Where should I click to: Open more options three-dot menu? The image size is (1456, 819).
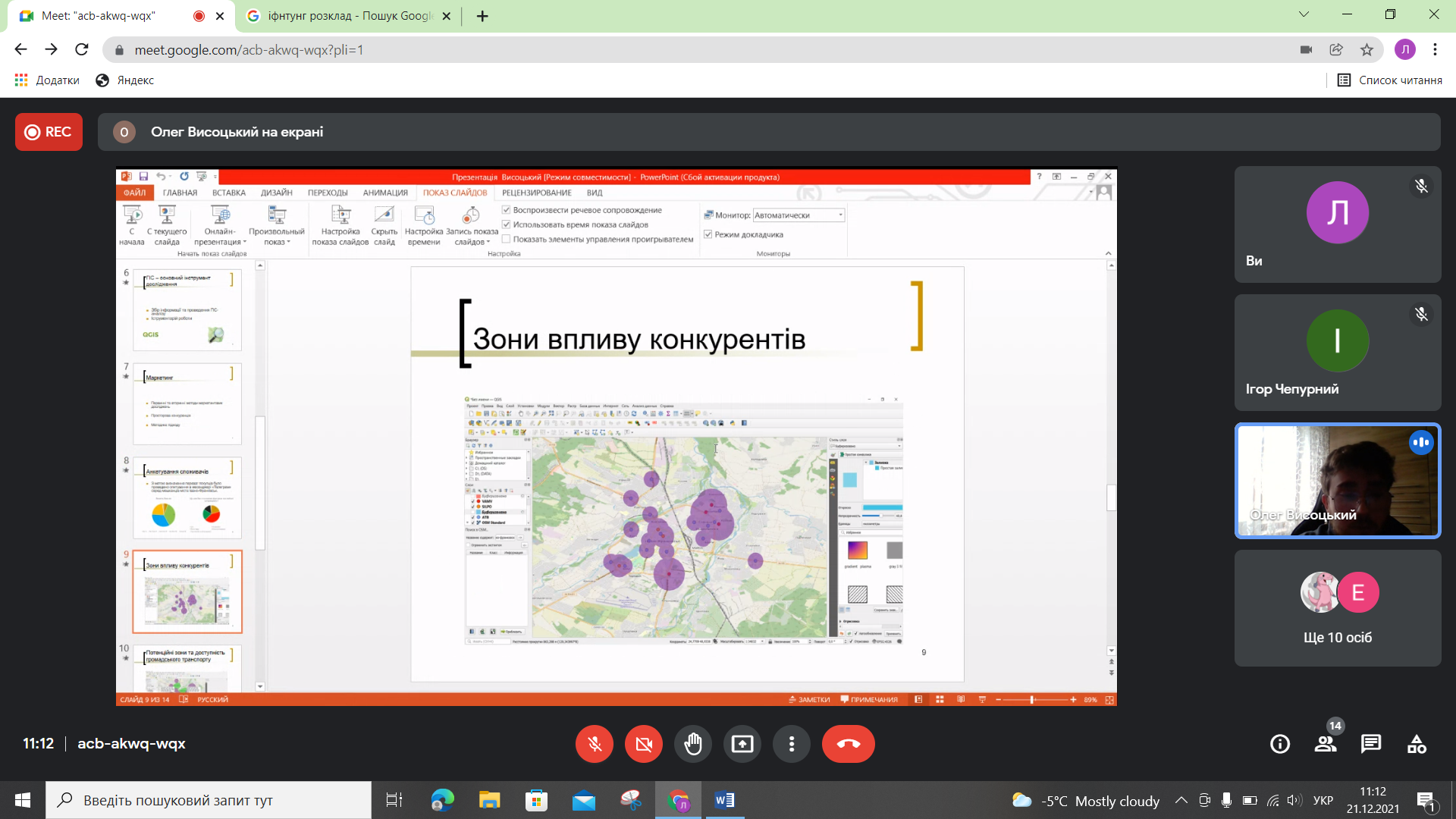tap(792, 744)
